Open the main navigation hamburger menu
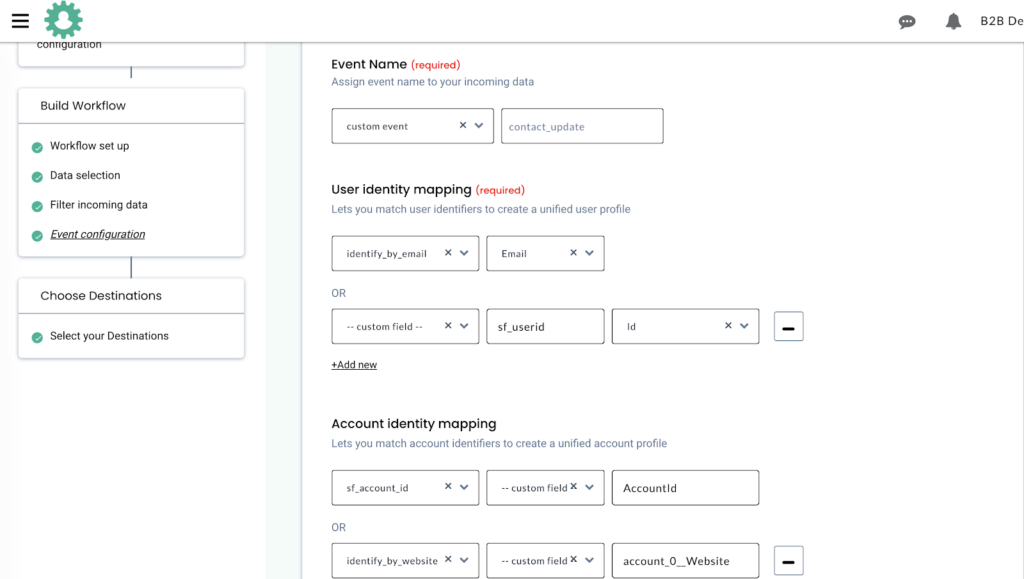Image resolution: width=1024 pixels, height=579 pixels. pyautogui.click(x=20, y=20)
